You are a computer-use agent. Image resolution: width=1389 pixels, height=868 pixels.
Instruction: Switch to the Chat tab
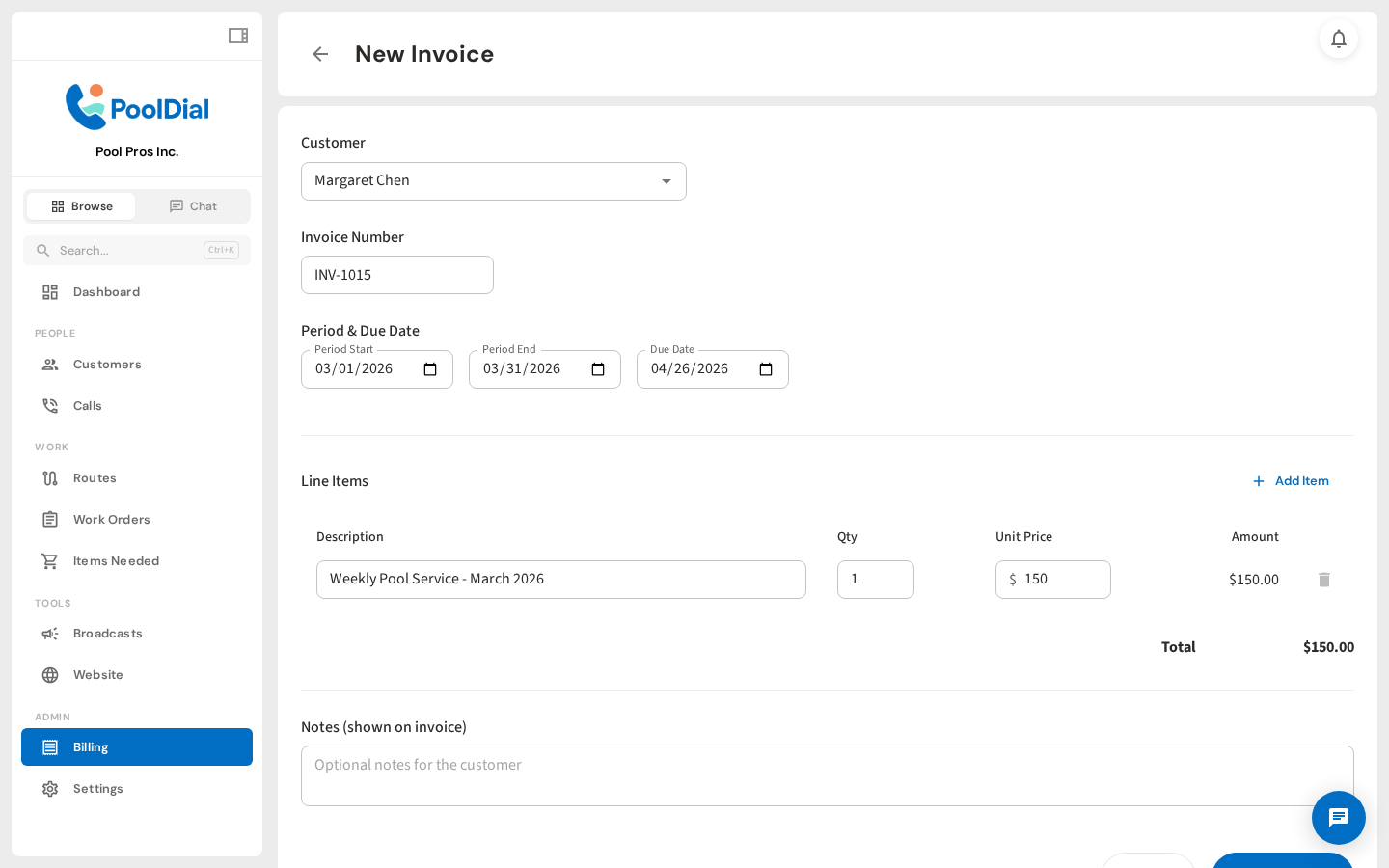tap(193, 205)
